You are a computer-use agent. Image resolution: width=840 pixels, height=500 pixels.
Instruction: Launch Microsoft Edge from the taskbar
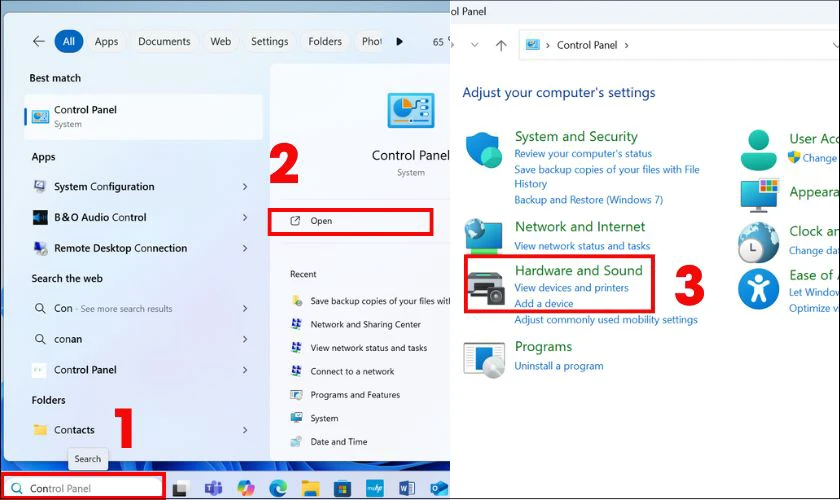pyautogui.click(x=278, y=488)
